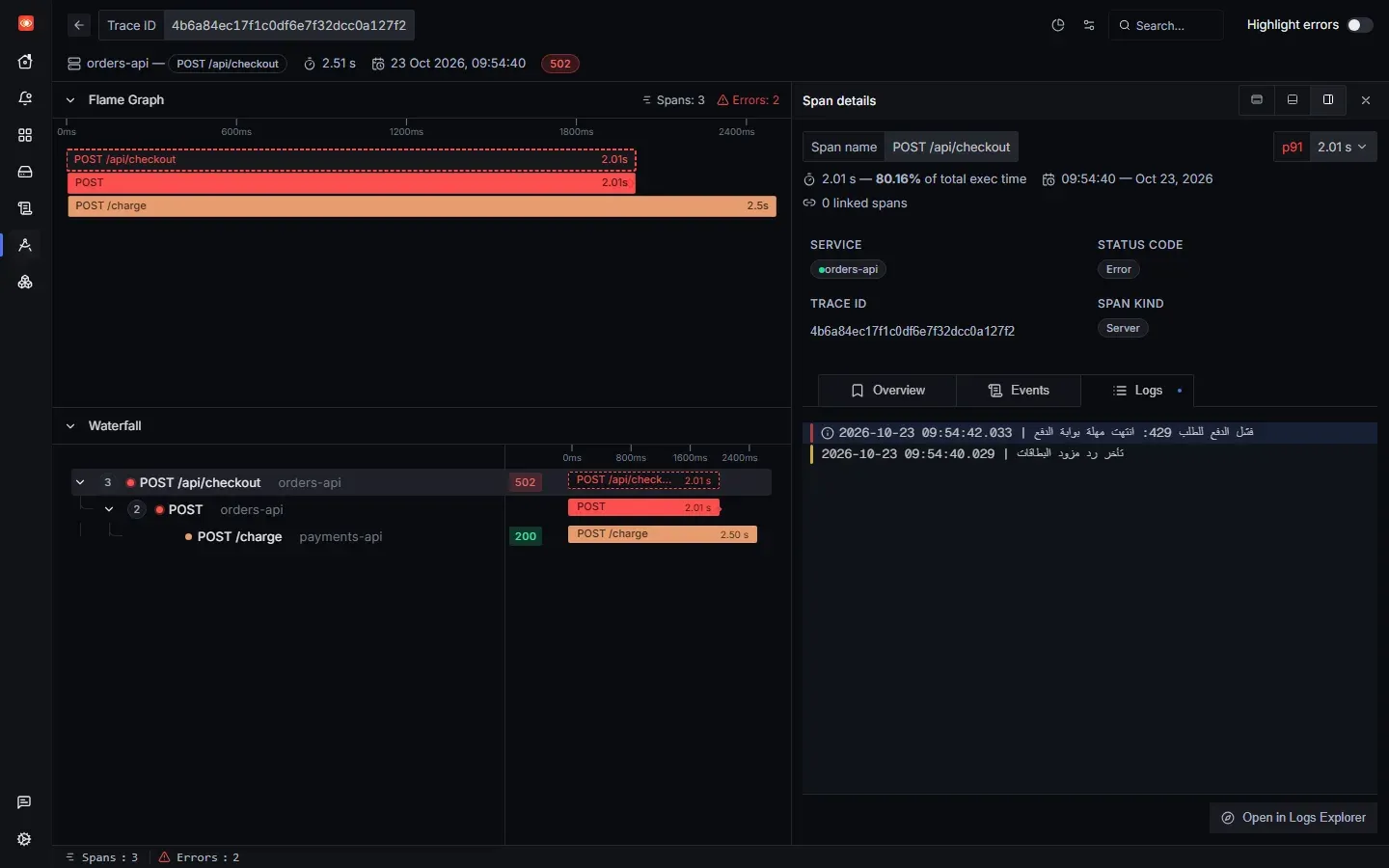Switch to the Events tab

1019,391
